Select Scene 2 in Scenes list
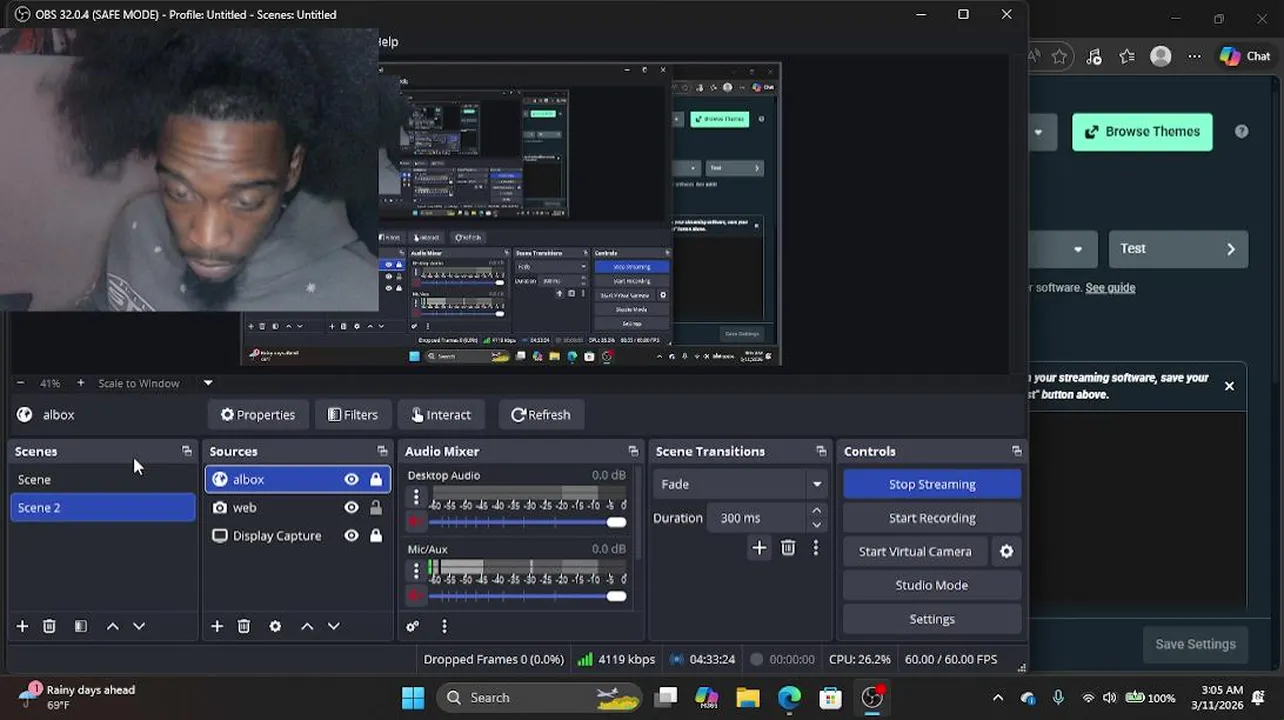Viewport: 1284px width, 720px height. coord(103,507)
